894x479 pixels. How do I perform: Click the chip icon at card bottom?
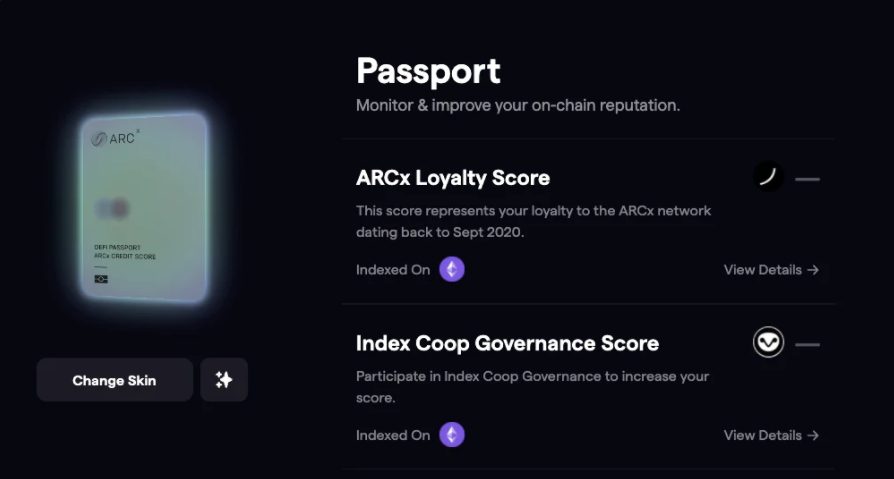(x=101, y=279)
